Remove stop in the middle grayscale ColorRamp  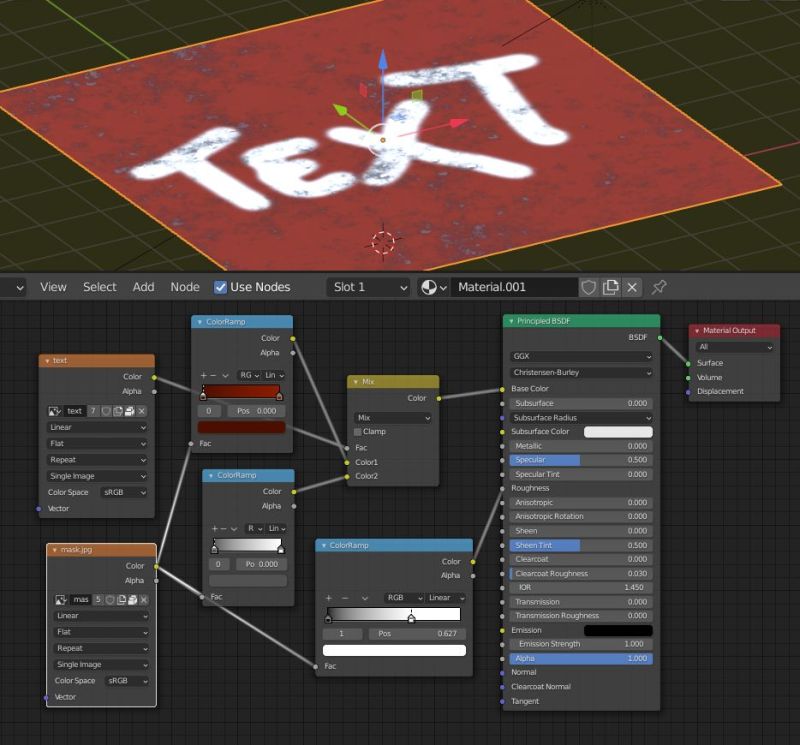coord(224,528)
